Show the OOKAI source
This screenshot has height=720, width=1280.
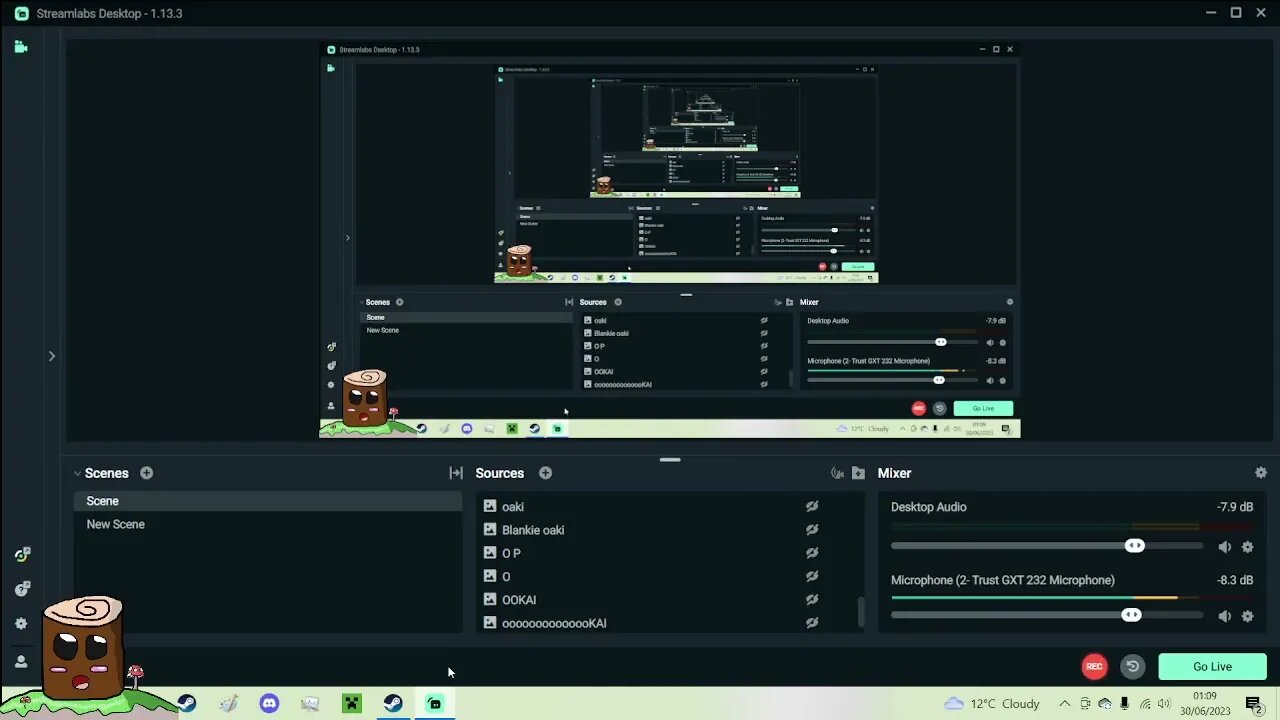[812, 600]
